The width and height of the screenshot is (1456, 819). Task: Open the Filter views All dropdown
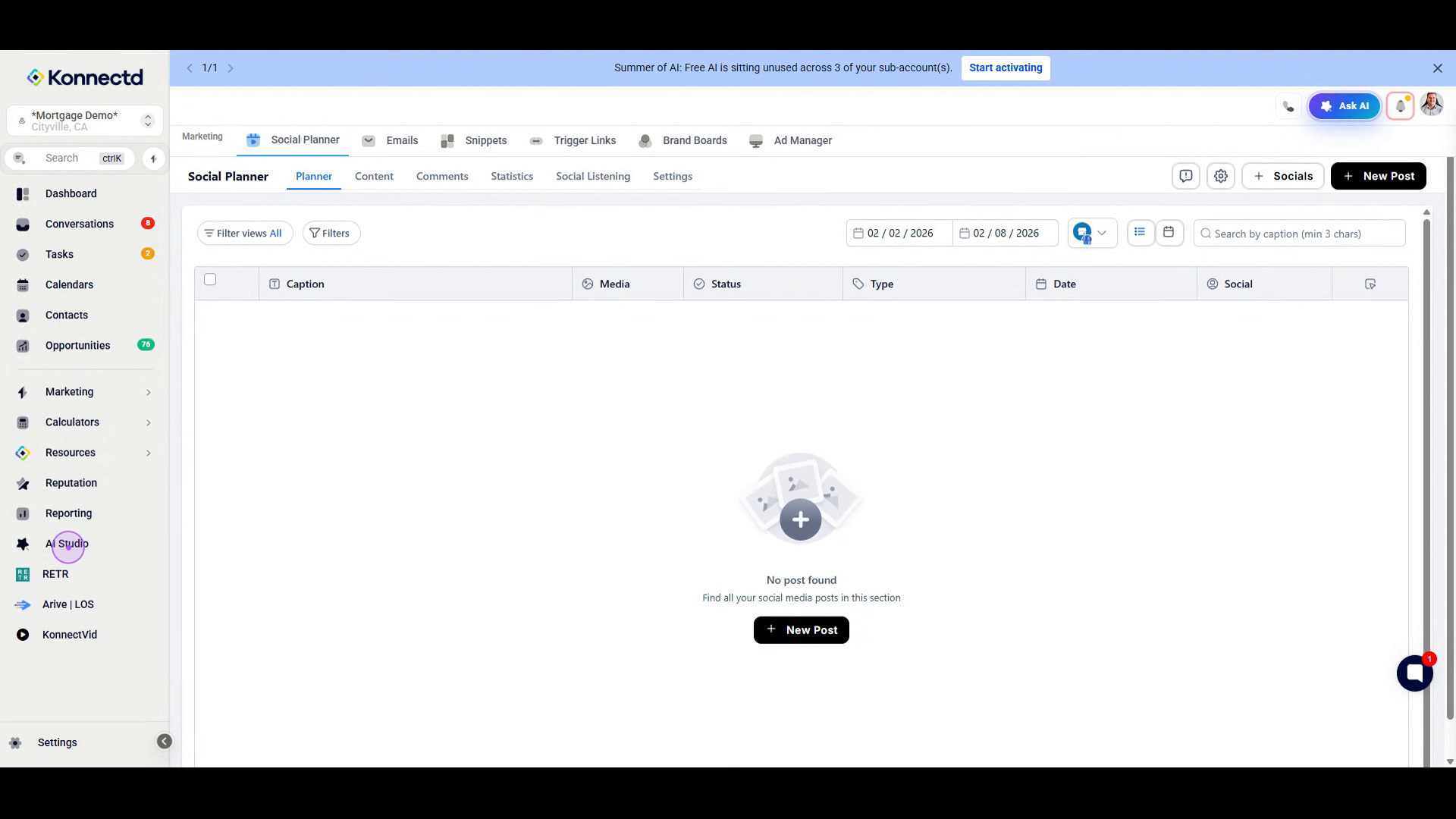245,233
